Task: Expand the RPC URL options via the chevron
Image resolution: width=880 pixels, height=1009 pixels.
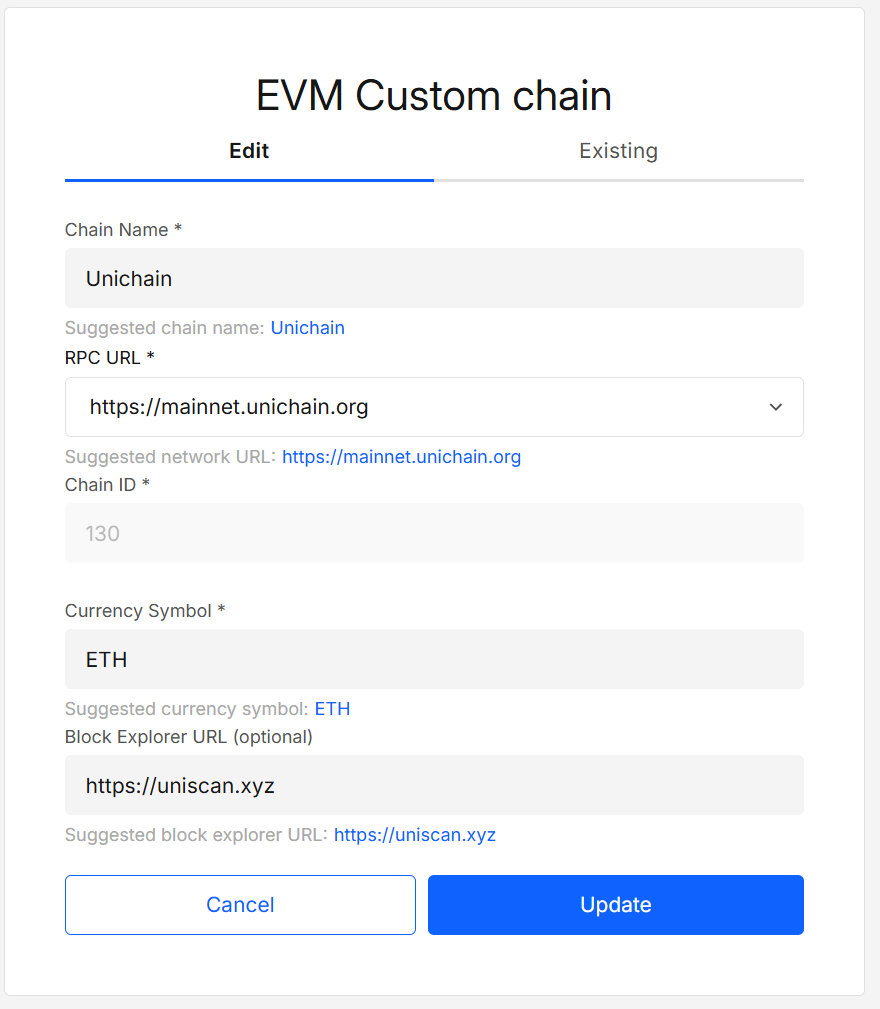Action: (x=776, y=407)
